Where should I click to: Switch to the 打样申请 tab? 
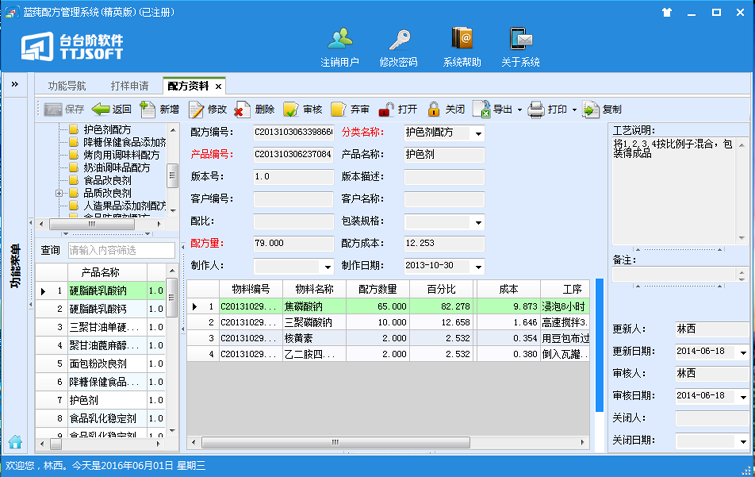[130, 86]
